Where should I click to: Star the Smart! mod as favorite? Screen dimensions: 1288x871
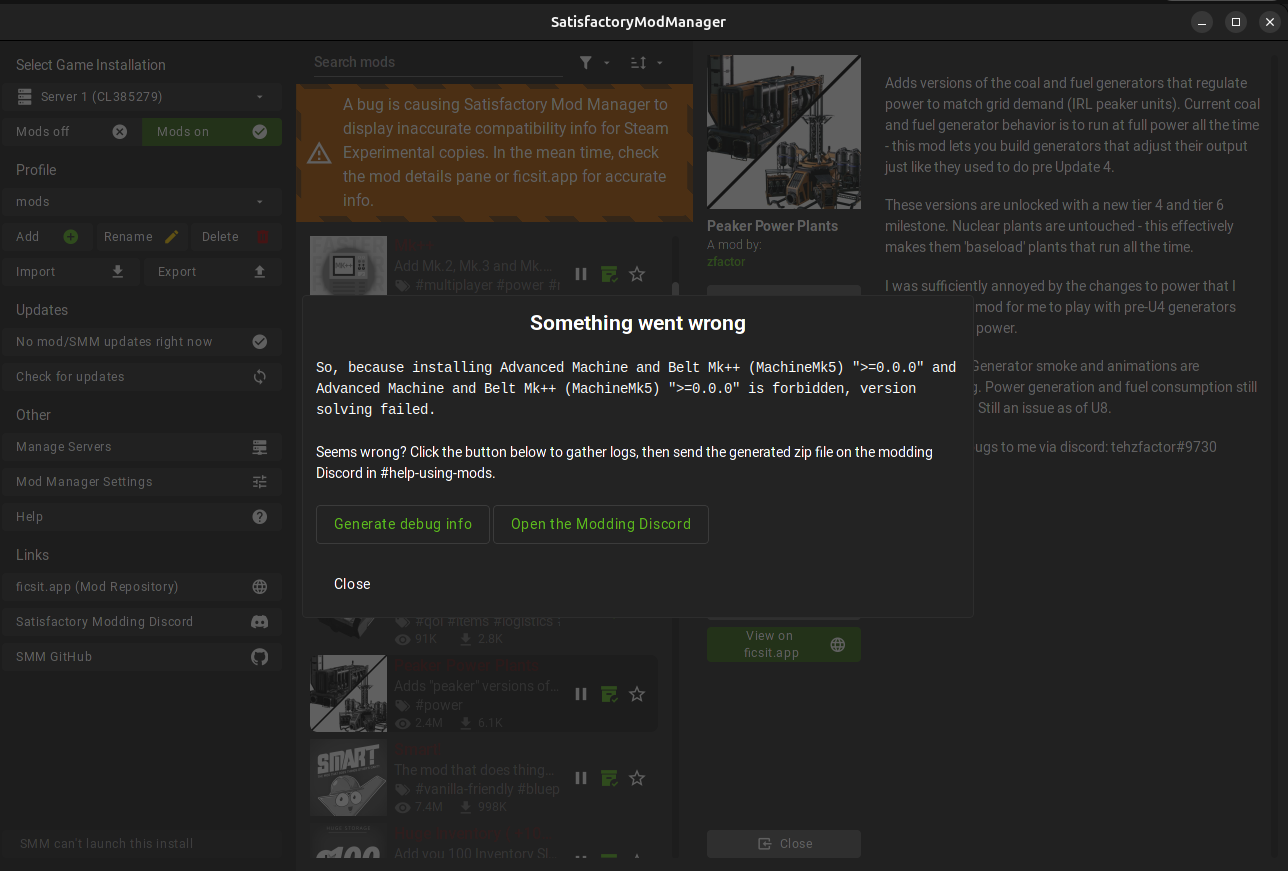click(637, 778)
